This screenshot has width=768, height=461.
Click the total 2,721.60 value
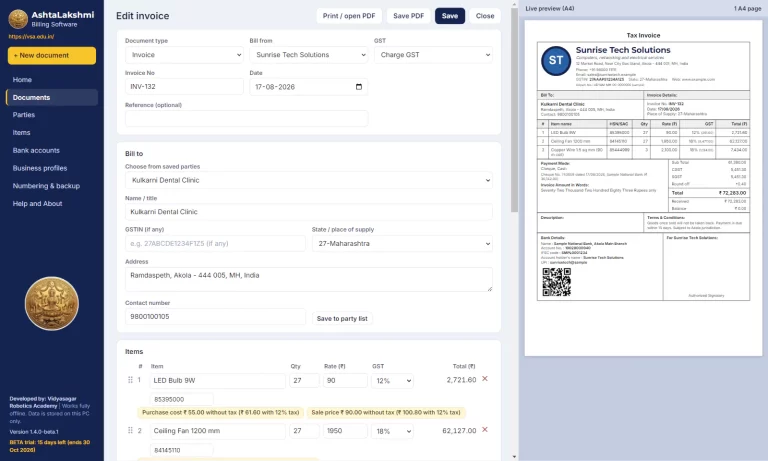point(461,380)
